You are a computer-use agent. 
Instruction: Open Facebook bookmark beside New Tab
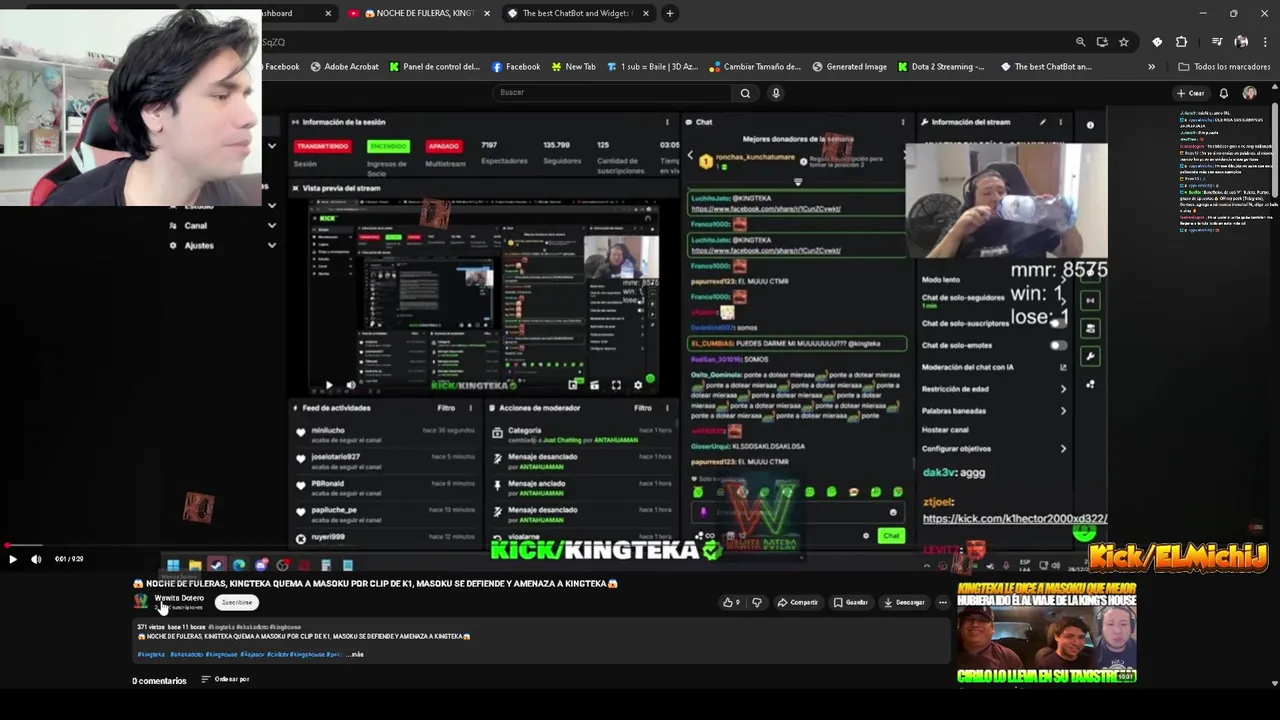[x=516, y=67]
